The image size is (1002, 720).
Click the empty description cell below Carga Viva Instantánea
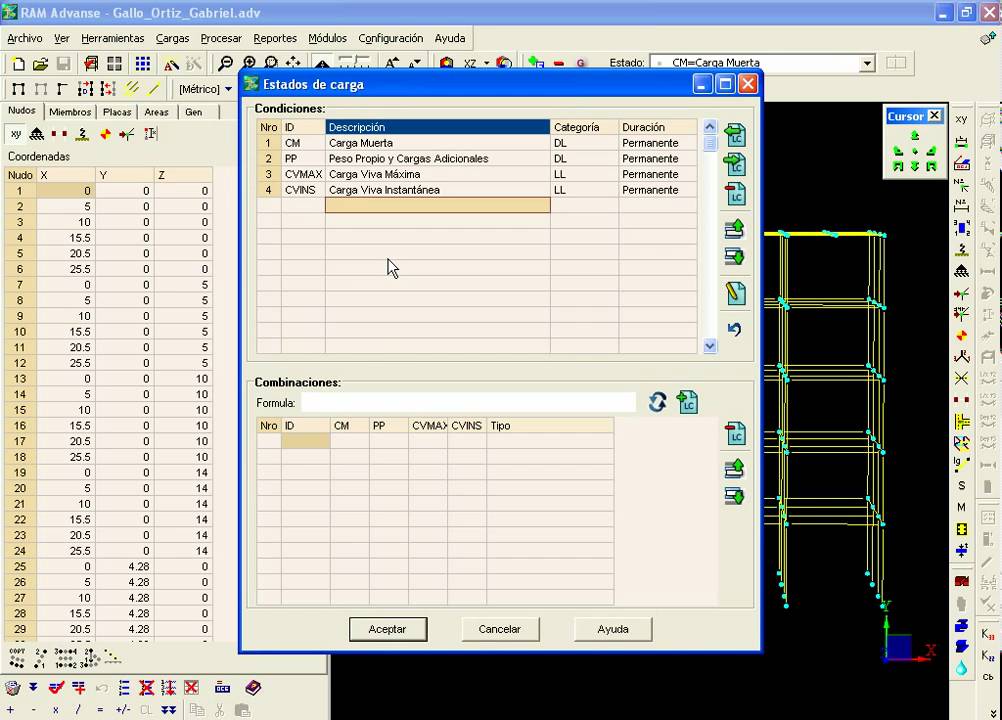[x=438, y=205]
